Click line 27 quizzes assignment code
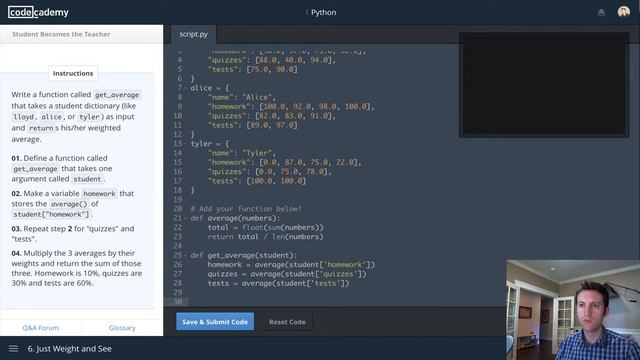The width and height of the screenshot is (640, 360). click(x=287, y=274)
